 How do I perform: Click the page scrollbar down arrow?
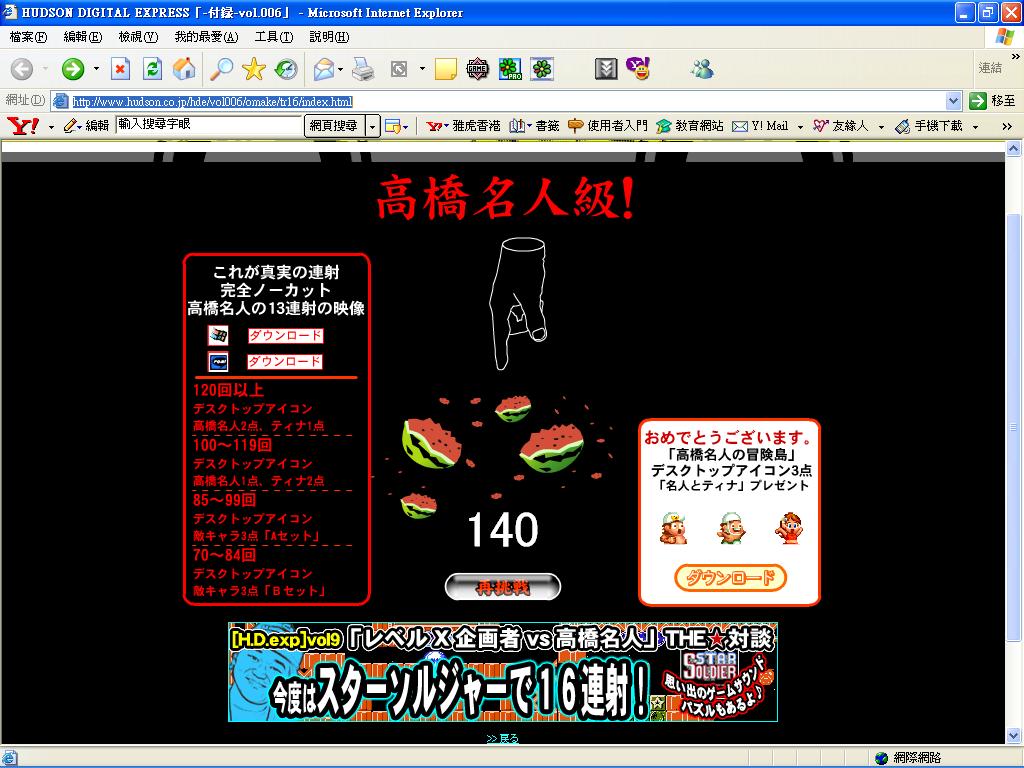coord(1014,735)
